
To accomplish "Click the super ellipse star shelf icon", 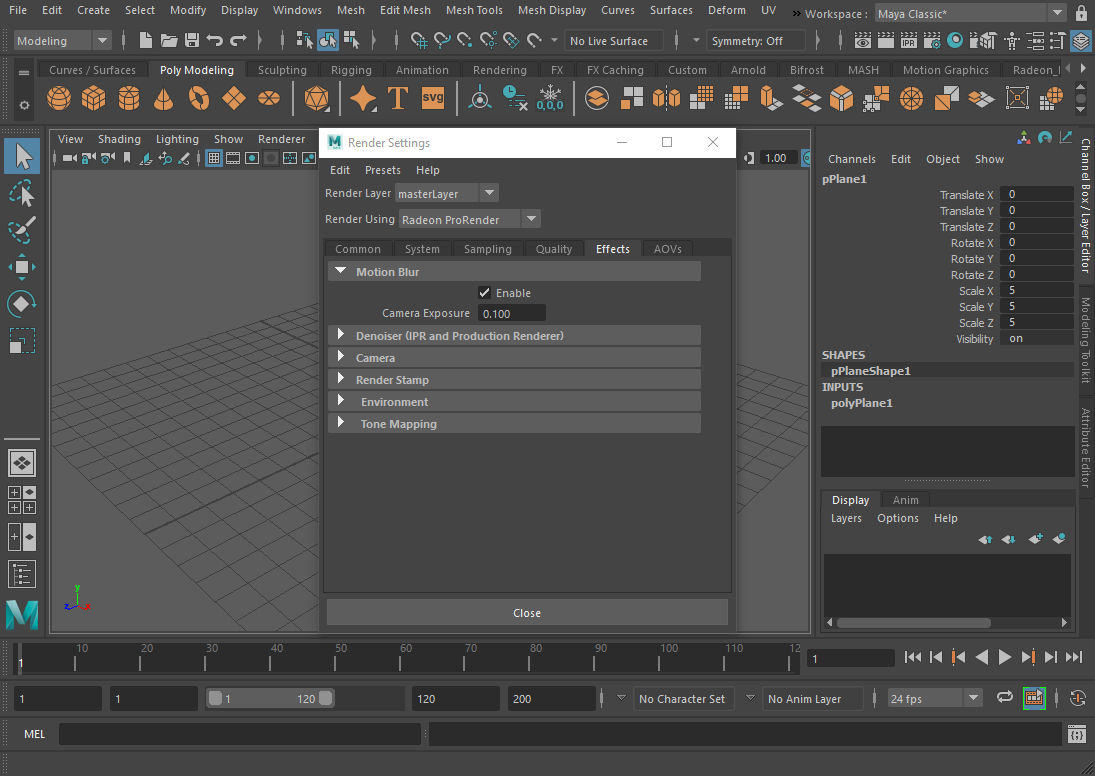I will (363, 98).
